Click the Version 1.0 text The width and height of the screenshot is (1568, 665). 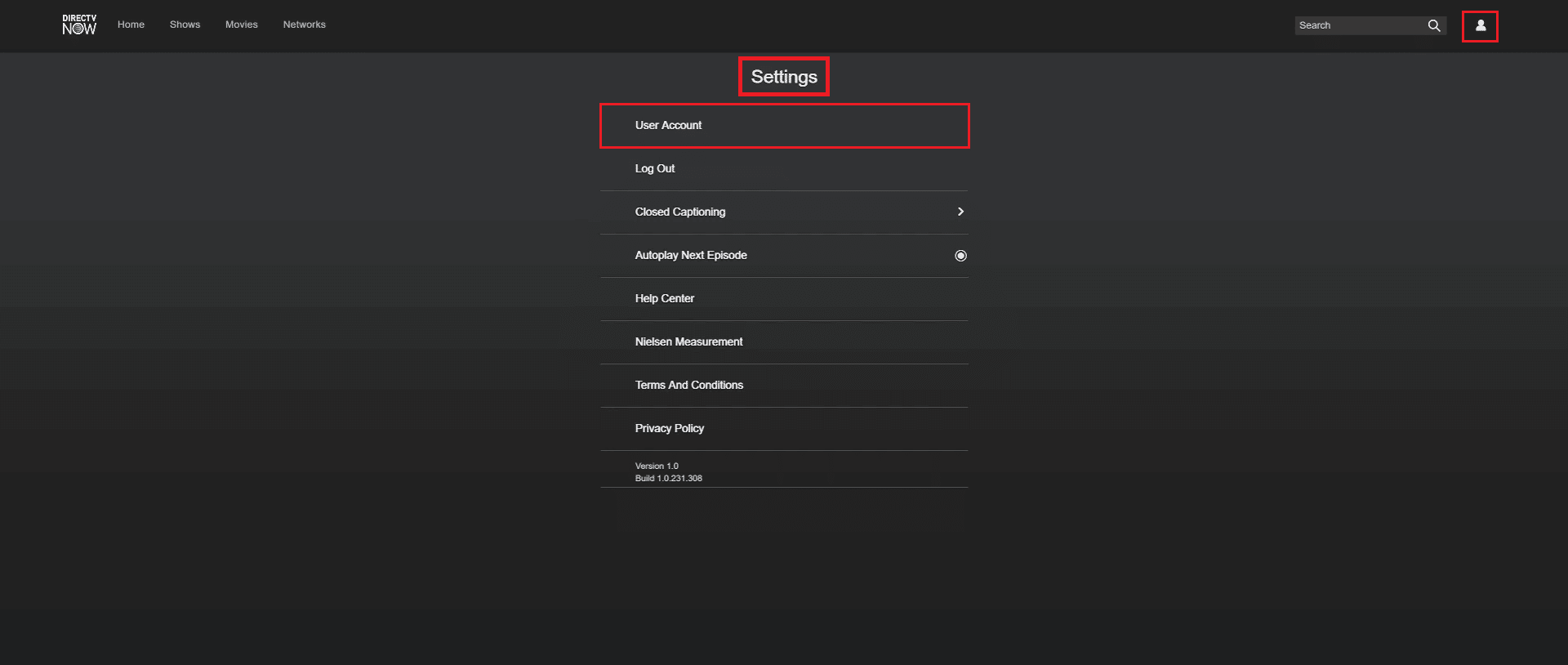[657, 466]
